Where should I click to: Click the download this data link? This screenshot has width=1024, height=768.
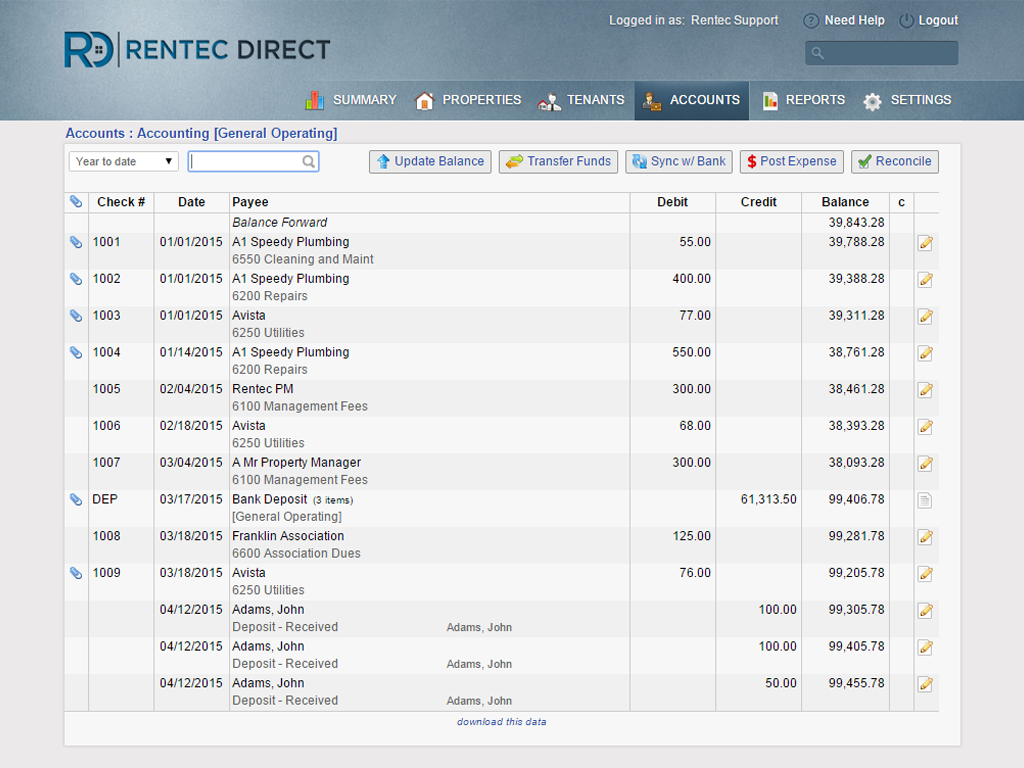(501, 722)
